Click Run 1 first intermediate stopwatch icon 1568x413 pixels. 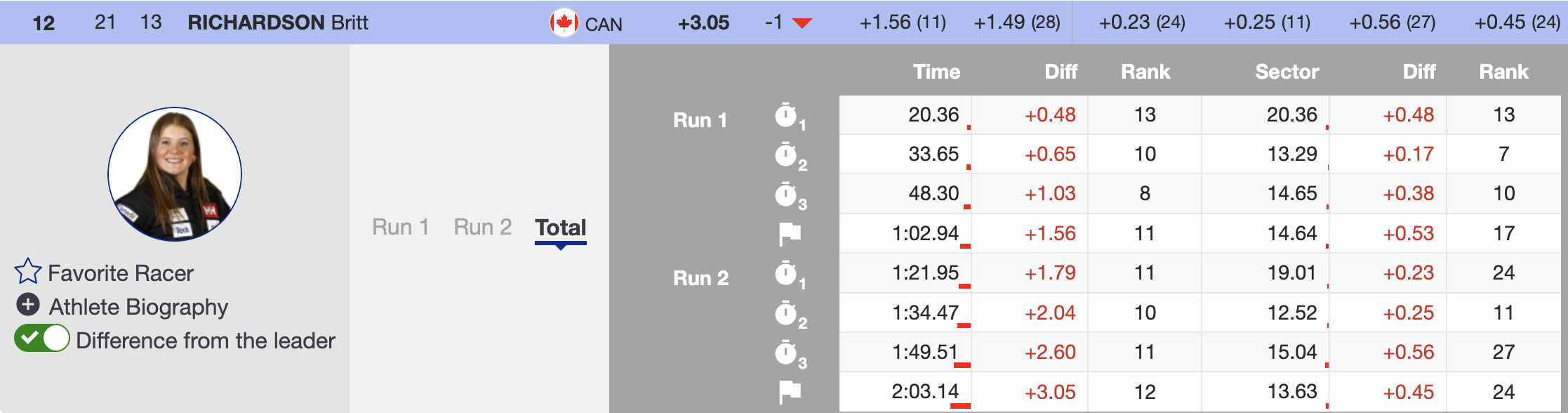(x=787, y=116)
